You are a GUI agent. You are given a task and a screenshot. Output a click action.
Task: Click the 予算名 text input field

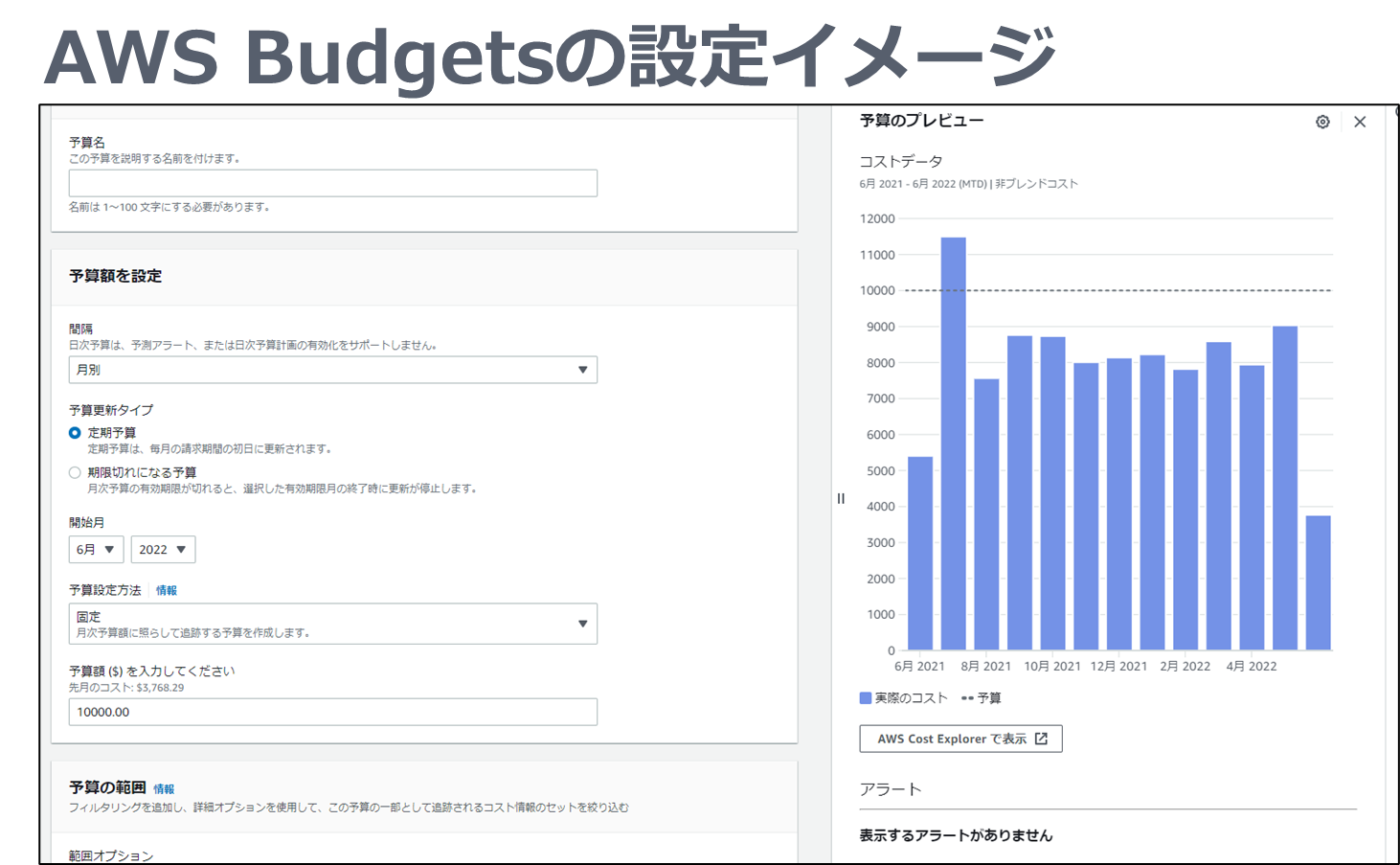click(333, 183)
